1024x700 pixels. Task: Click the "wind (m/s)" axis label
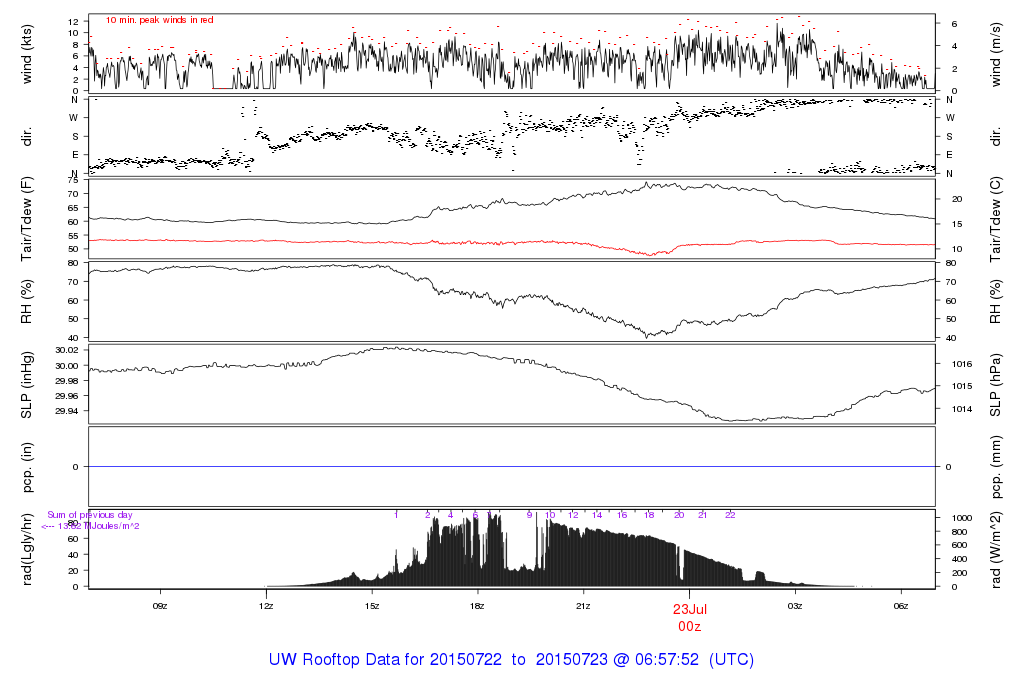(x=997, y=51)
